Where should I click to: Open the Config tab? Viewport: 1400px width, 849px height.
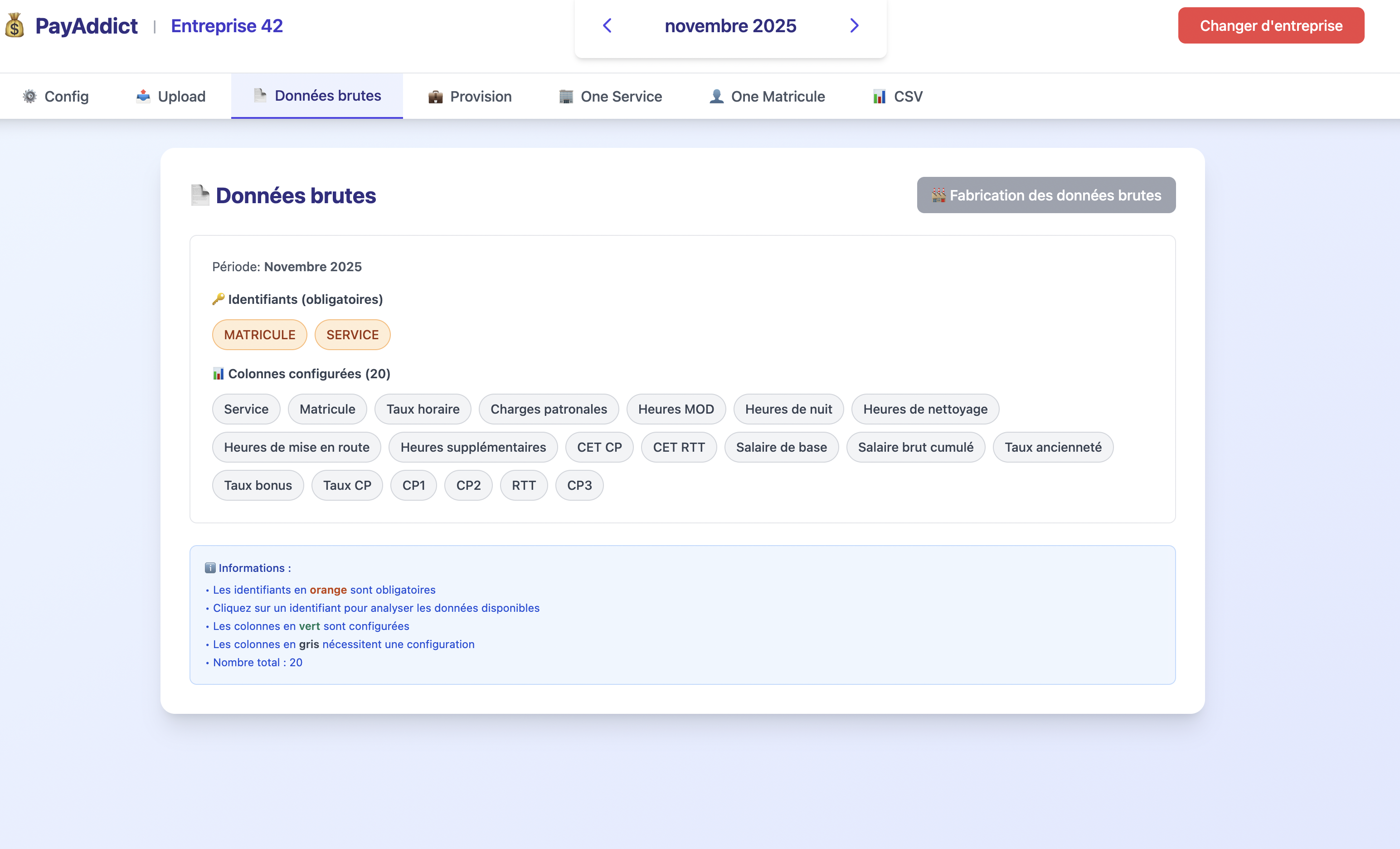pyautogui.click(x=56, y=96)
